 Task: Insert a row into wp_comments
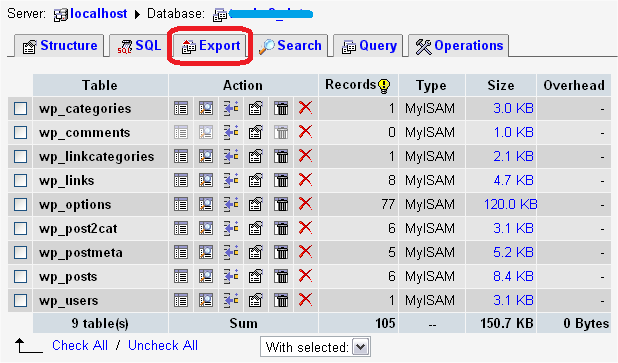231,132
